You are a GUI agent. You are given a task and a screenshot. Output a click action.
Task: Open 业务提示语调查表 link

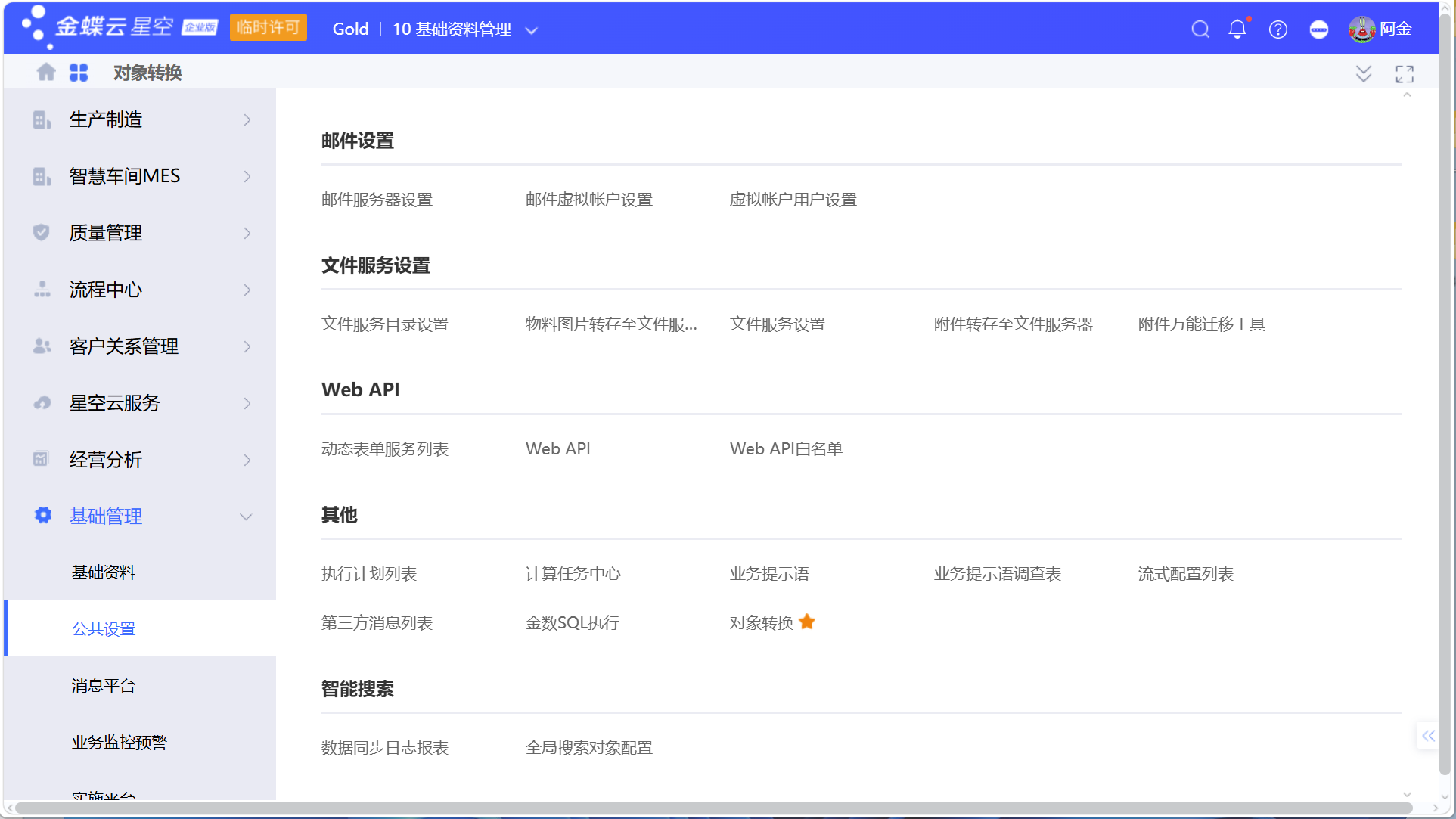(998, 574)
